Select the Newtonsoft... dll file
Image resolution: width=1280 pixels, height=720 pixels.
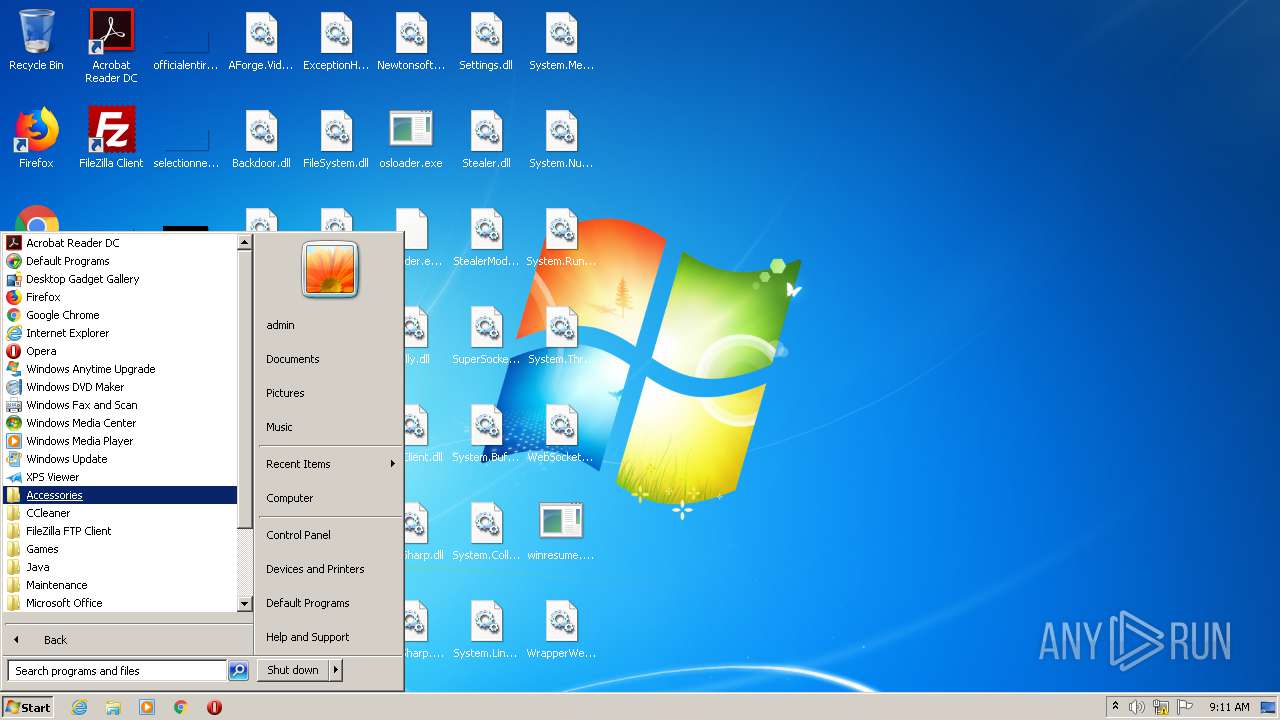[411, 42]
